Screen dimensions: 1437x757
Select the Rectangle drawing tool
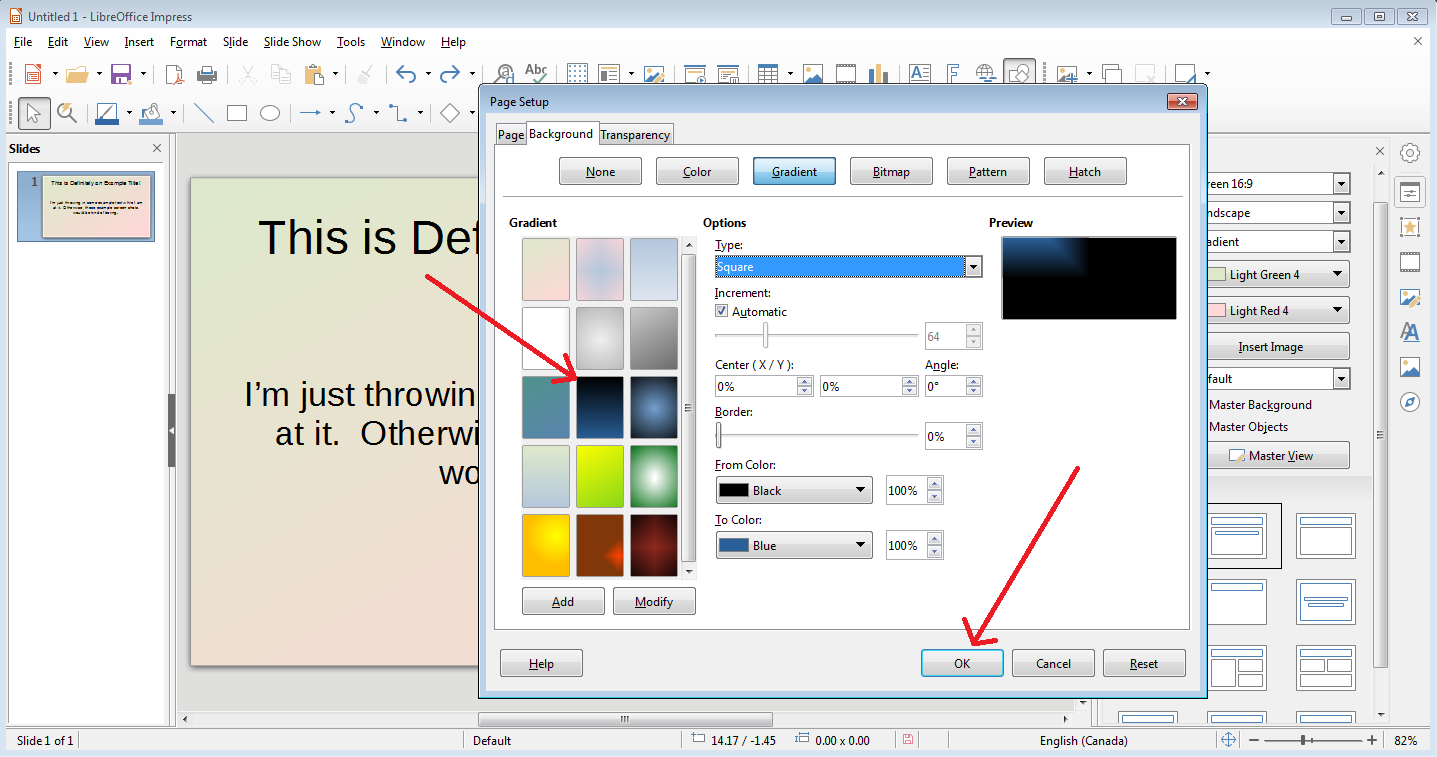[x=237, y=113]
